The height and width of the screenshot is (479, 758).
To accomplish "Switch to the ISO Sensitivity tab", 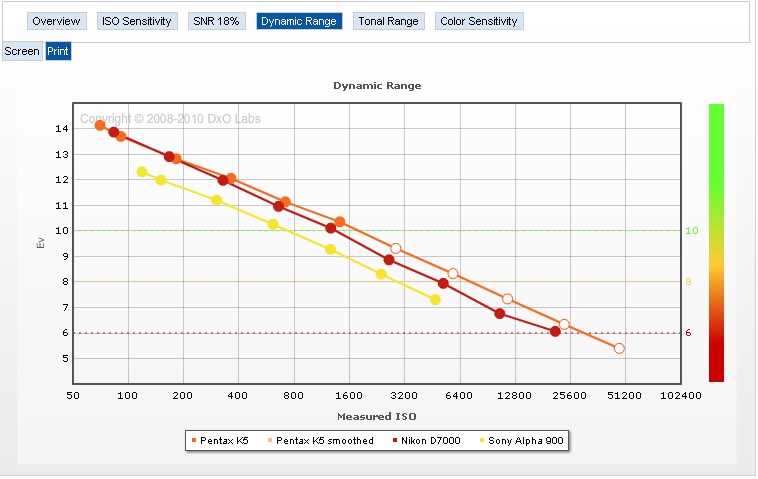I will click(x=137, y=21).
